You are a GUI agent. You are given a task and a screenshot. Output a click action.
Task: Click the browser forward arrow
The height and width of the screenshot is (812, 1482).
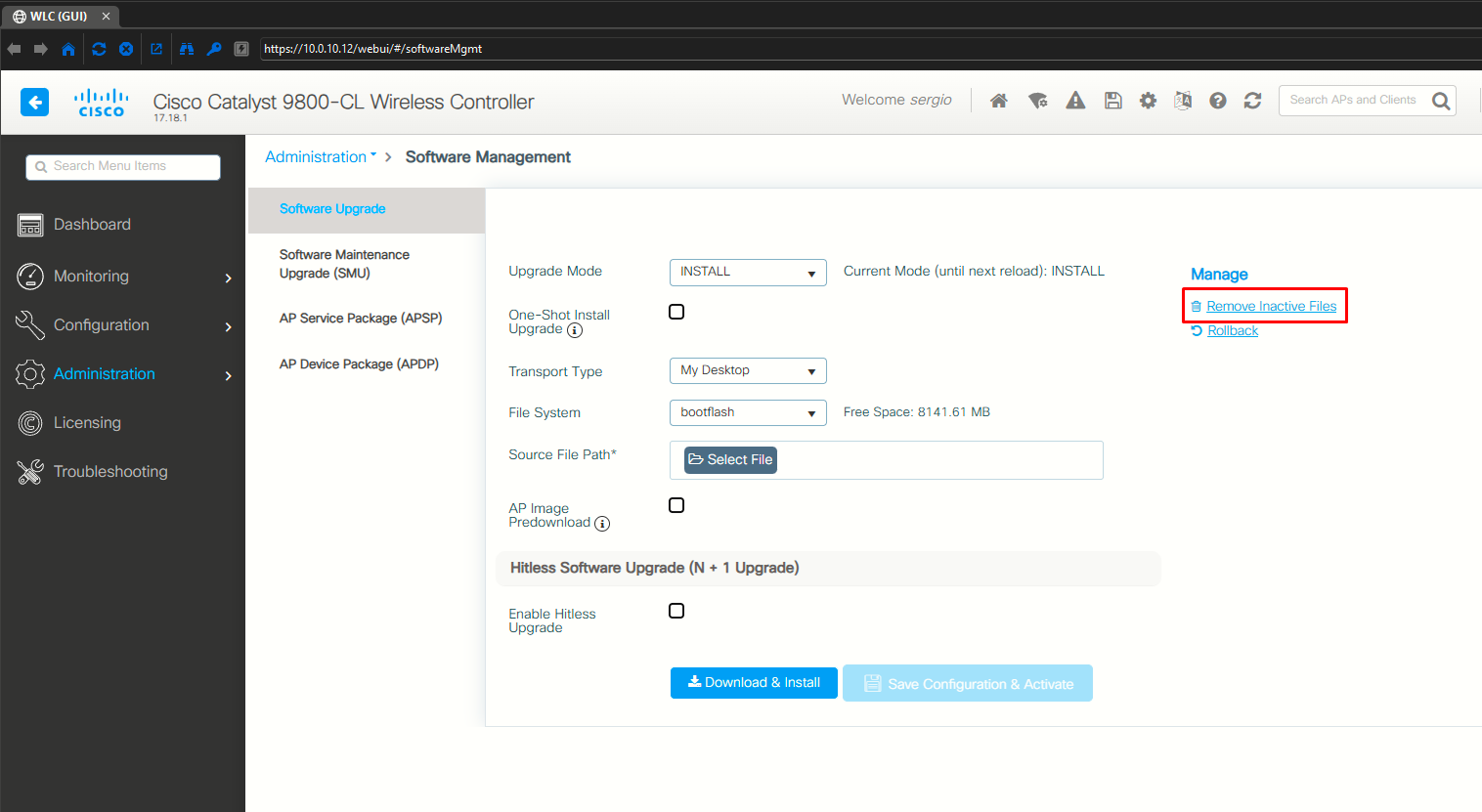41,49
